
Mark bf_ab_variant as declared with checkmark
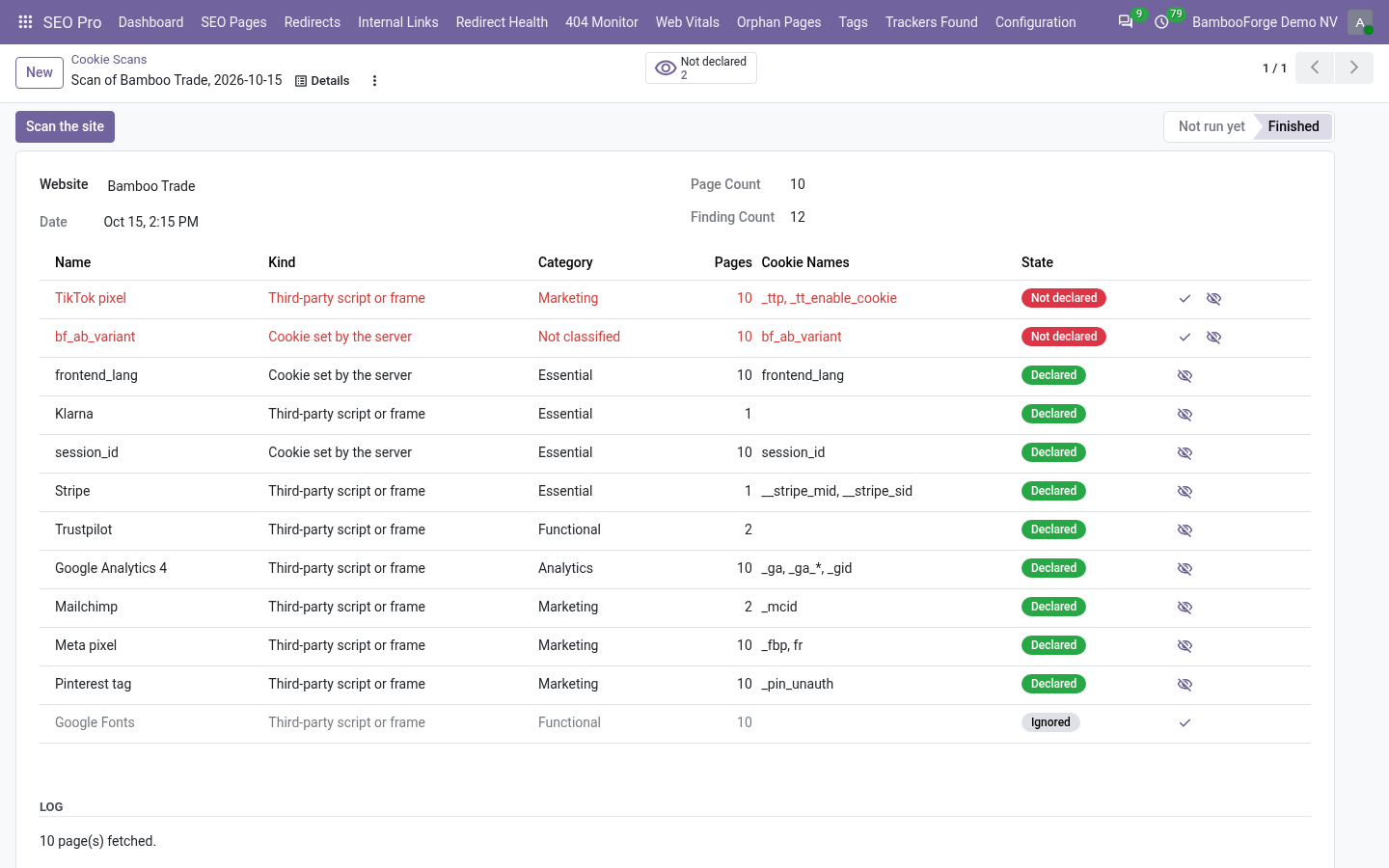(1185, 338)
